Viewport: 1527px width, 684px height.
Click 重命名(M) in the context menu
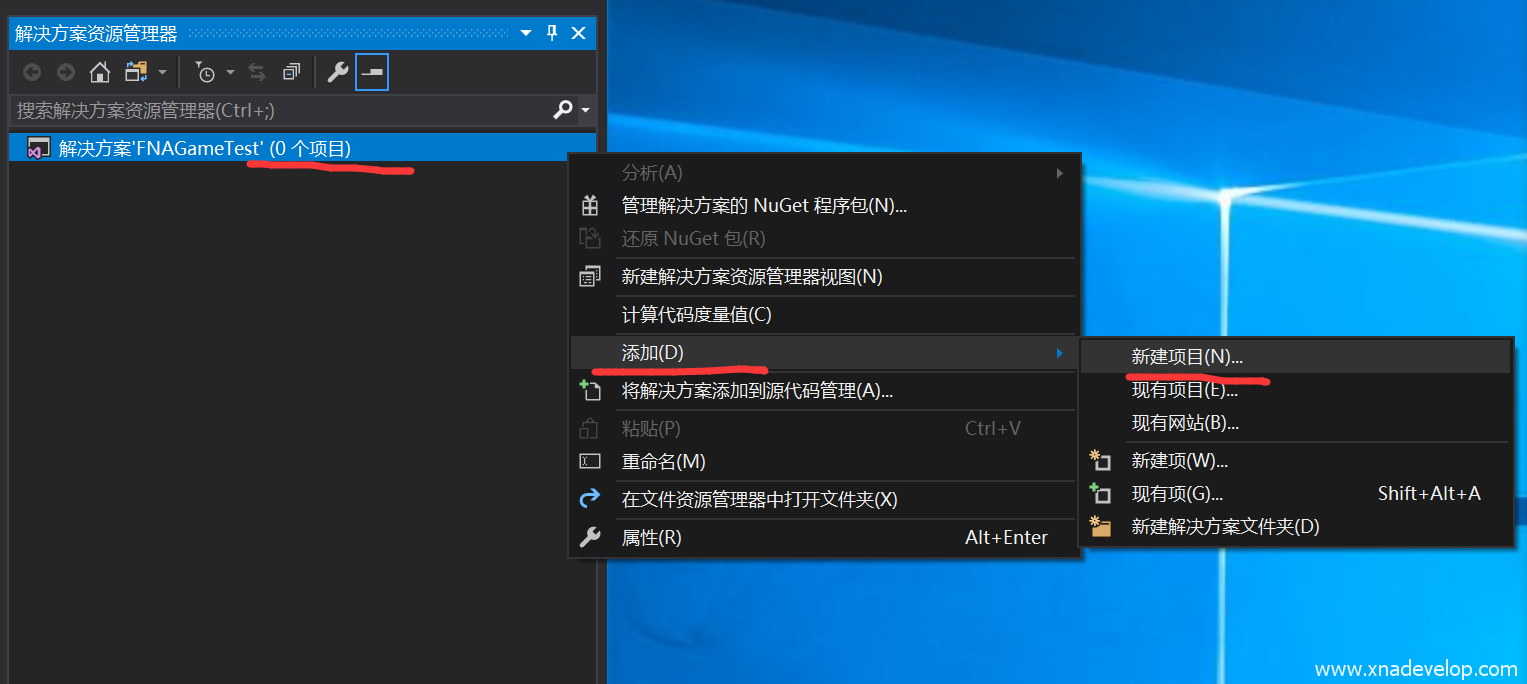point(663,462)
